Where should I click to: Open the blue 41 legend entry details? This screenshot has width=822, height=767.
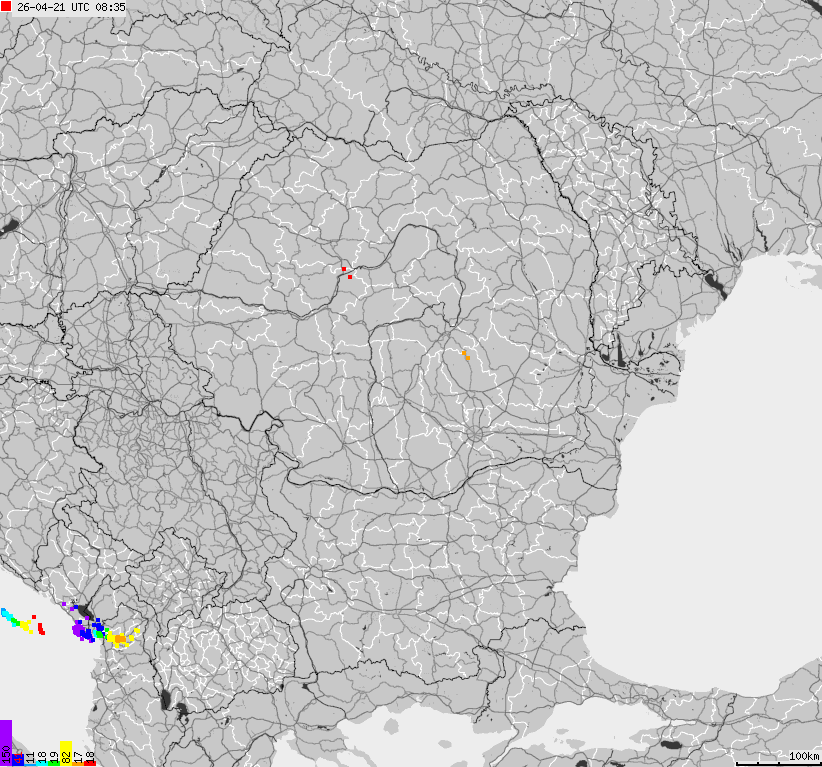[17, 758]
